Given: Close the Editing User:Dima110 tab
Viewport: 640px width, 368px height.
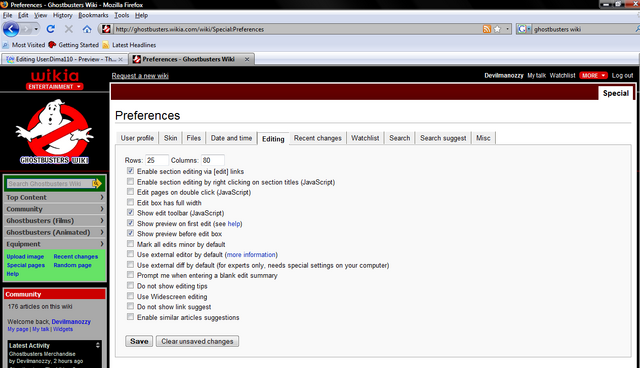Looking at the screenshot, I should (x=120, y=59).
